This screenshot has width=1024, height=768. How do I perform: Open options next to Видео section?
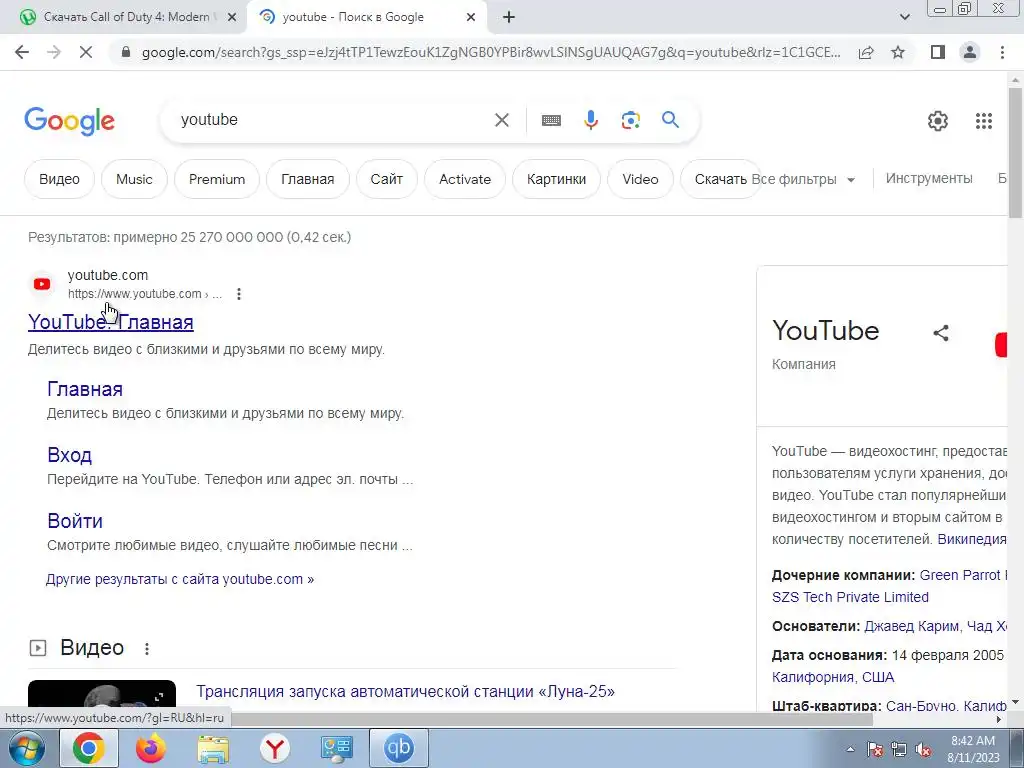147,648
